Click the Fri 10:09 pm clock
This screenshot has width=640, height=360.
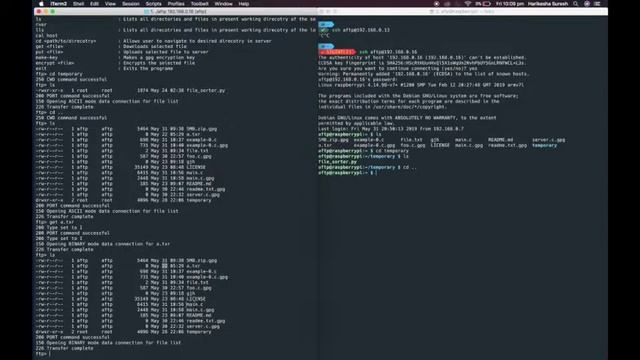coord(510,4)
